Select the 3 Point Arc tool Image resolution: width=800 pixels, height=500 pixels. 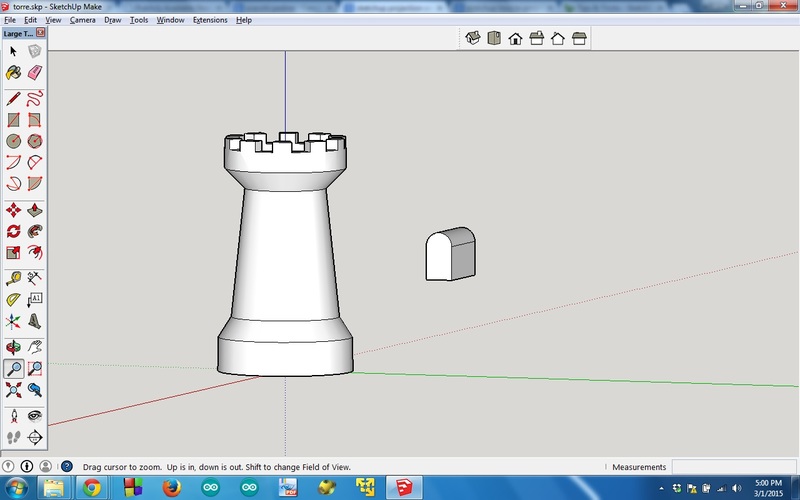(x=13, y=183)
